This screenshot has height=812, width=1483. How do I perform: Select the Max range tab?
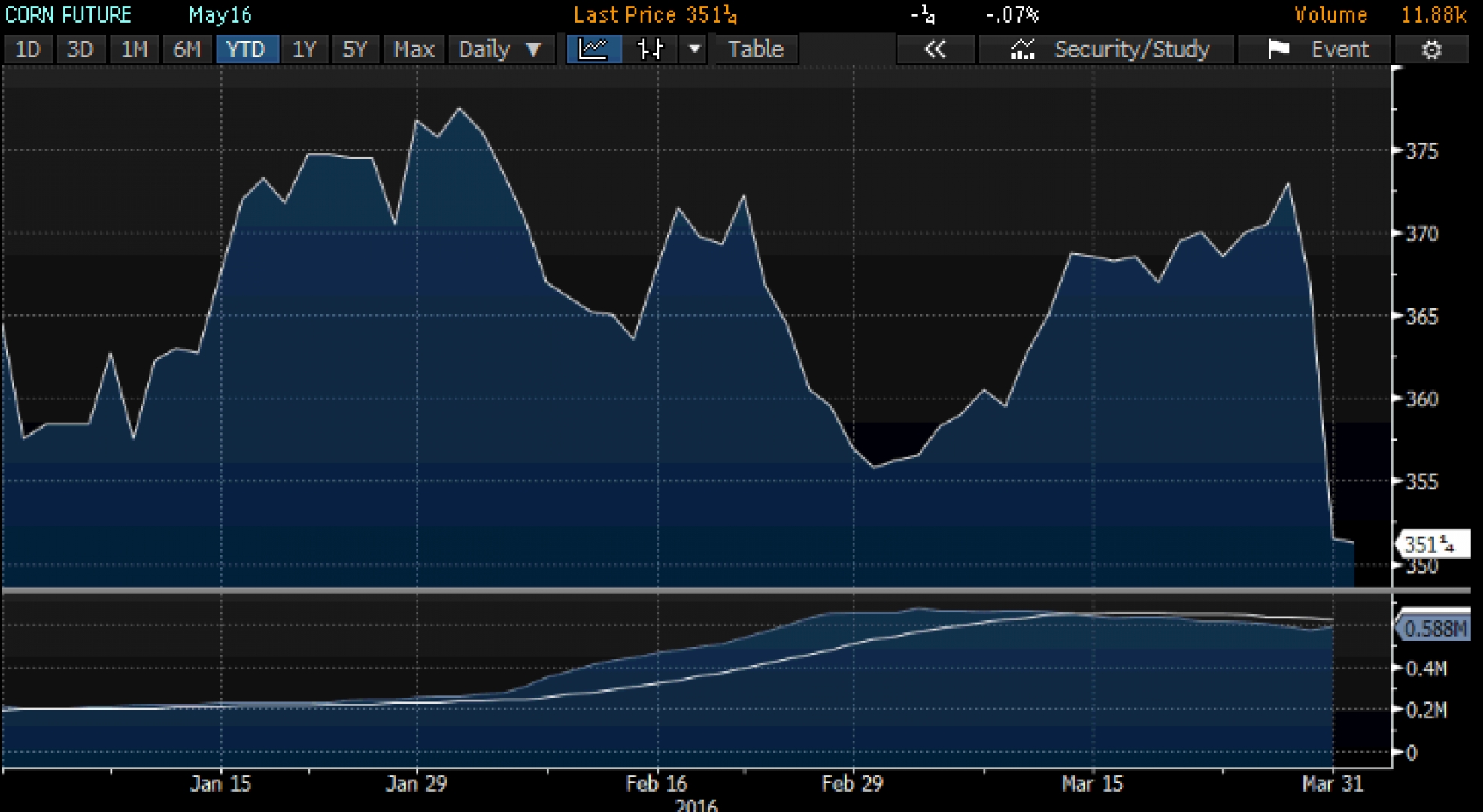tap(414, 50)
